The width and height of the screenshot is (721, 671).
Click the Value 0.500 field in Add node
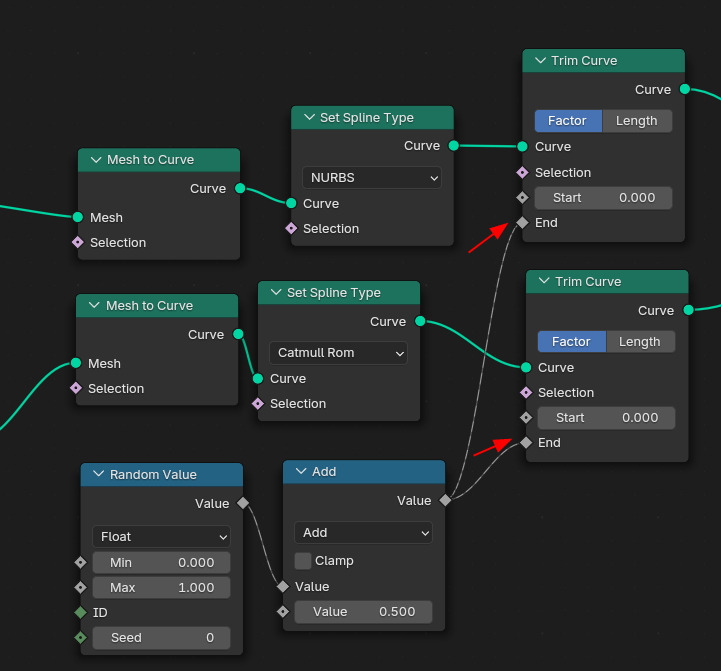tap(363, 612)
